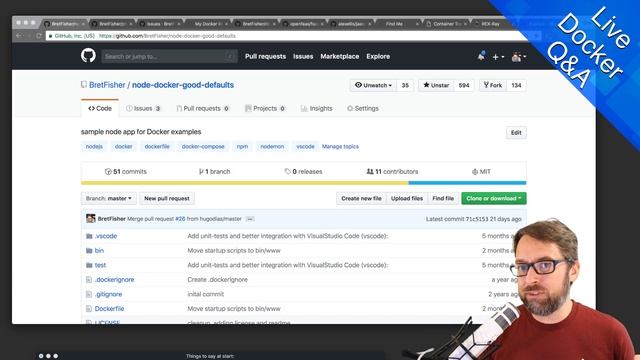
Task: Click BretFisher's commit avatar thumbnail
Action: [x=91, y=218]
